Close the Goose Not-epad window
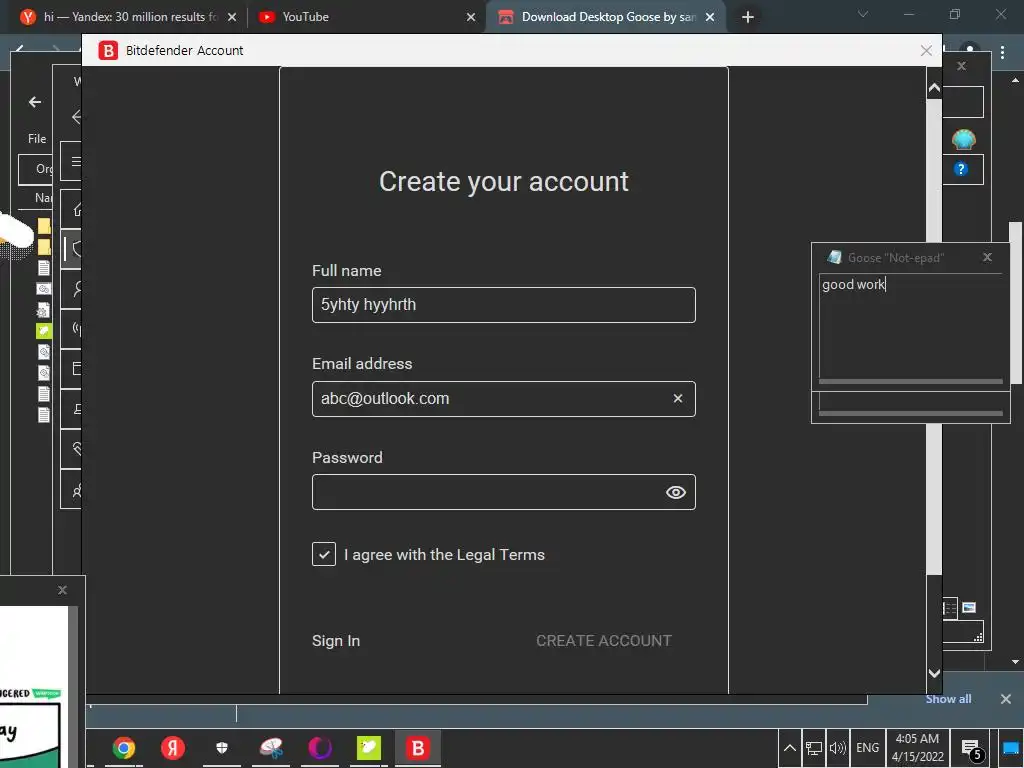Screen dimensions: 1024x768 987,257
